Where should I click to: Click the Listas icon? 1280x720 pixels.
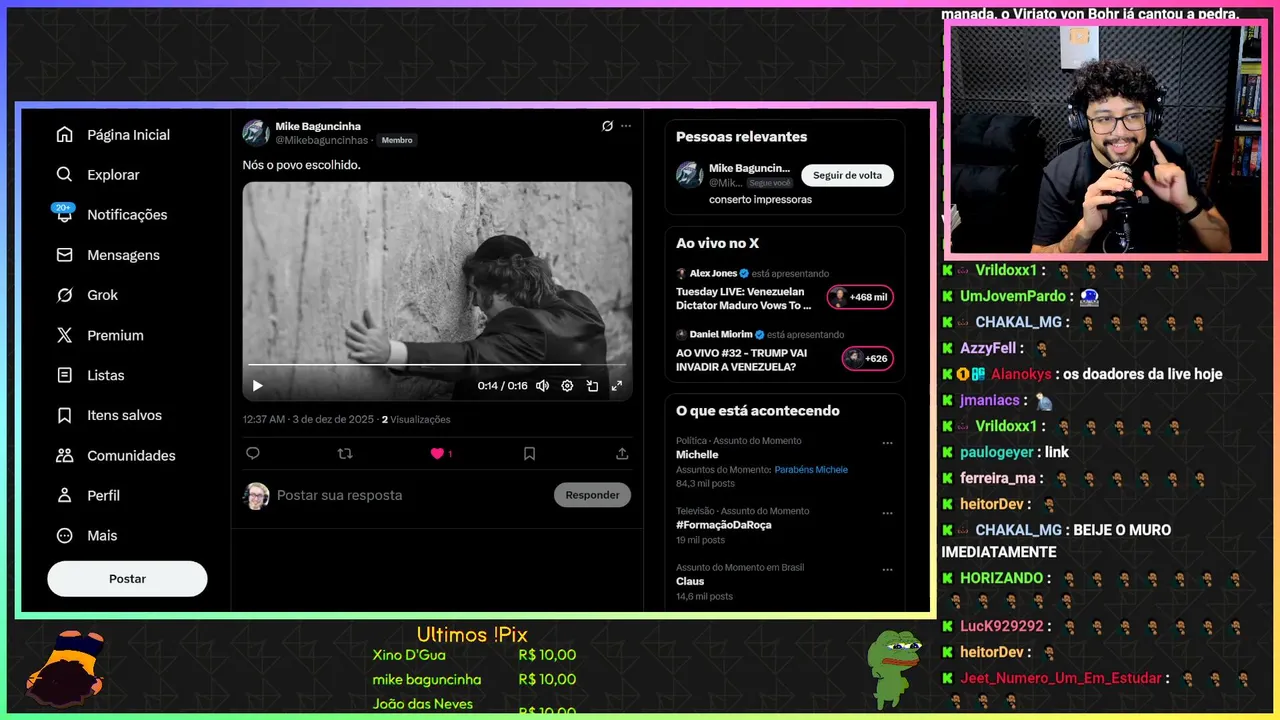click(x=64, y=375)
